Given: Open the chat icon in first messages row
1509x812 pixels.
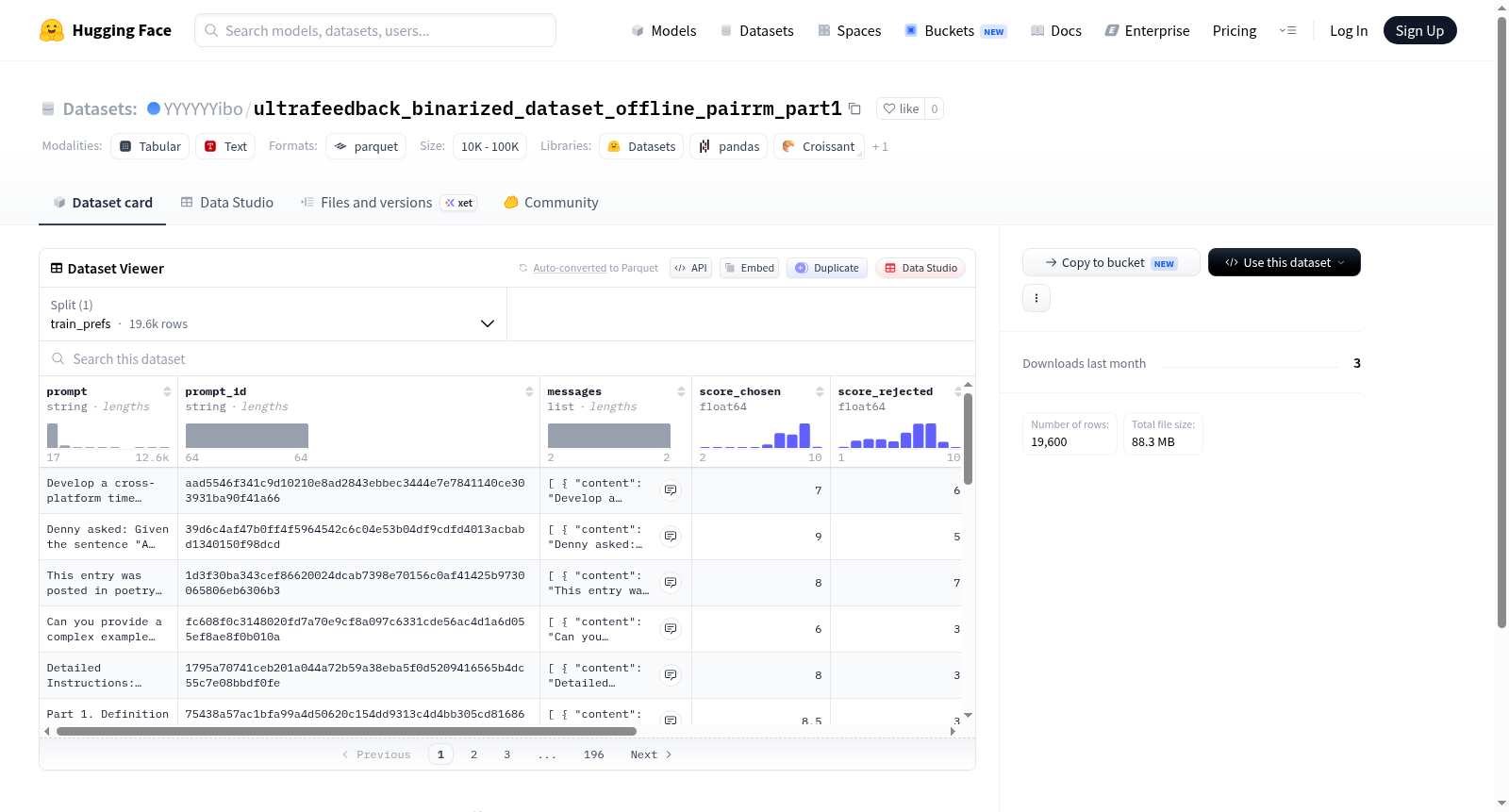Looking at the screenshot, I should tap(671, 490).
